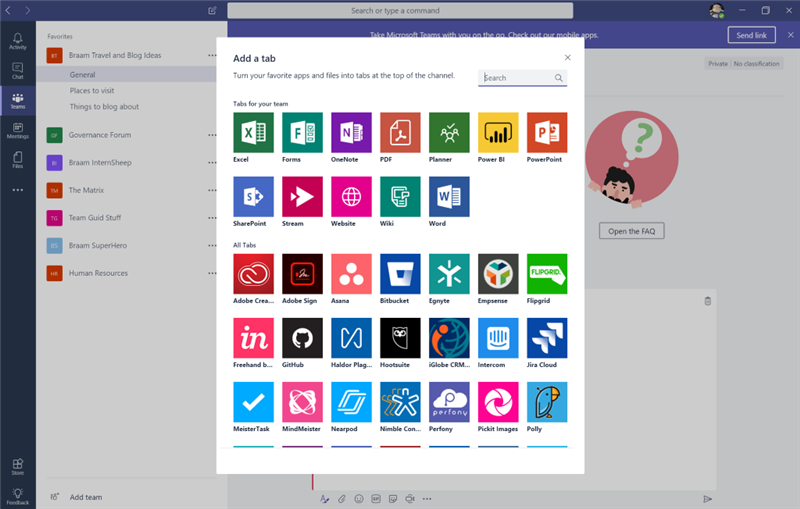Open more options for Team Guid Stuff
The image size is (800, 509).
(212, 218)
